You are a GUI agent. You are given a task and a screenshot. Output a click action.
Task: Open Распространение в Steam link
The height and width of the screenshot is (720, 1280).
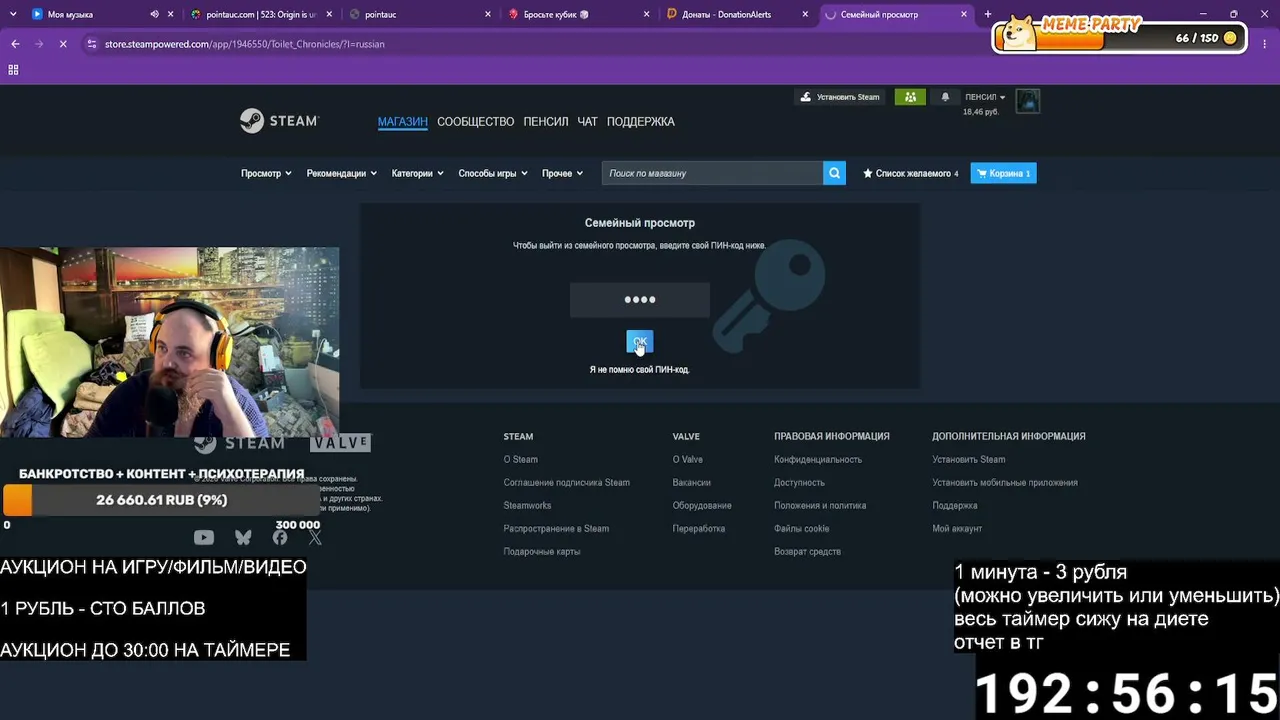[x=556, y=529]
